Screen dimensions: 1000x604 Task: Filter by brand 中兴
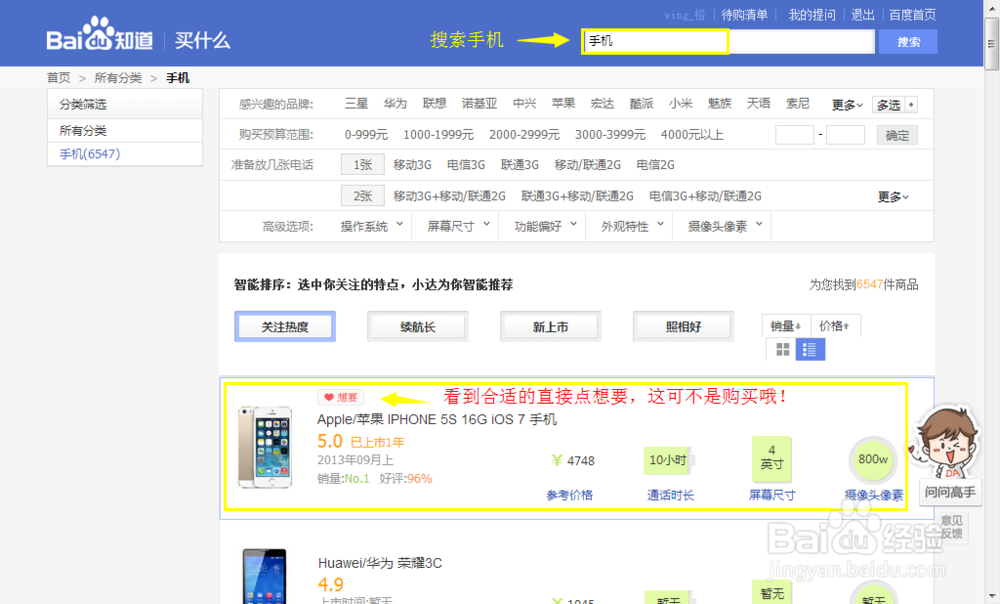click(x=524, y=103)
